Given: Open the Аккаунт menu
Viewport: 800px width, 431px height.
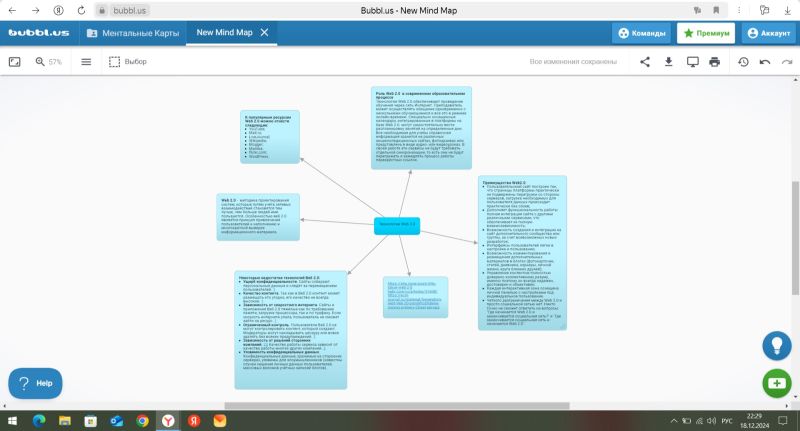Looking at the screenshot, I should 767,32.
